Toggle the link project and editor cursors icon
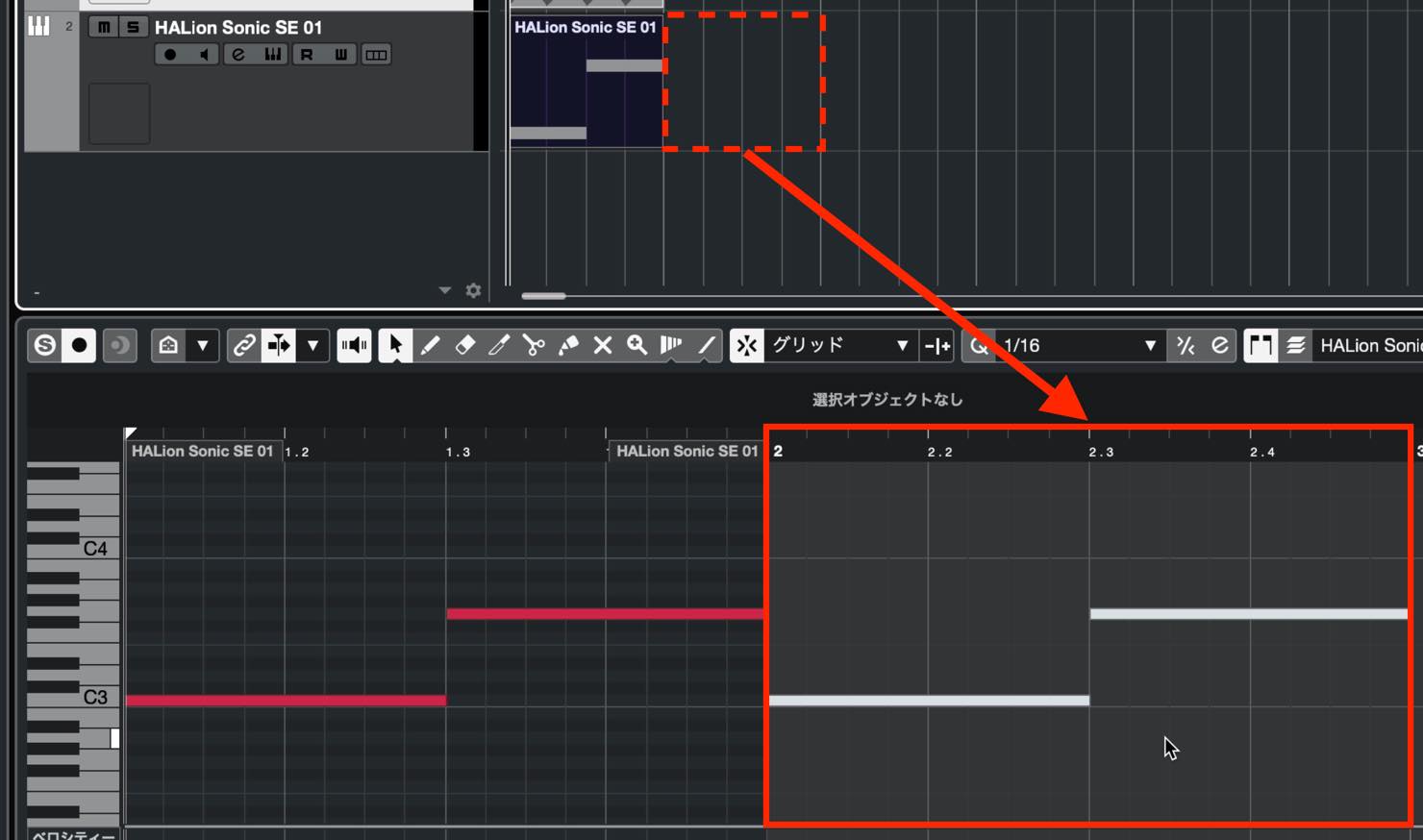 (244, 345)
